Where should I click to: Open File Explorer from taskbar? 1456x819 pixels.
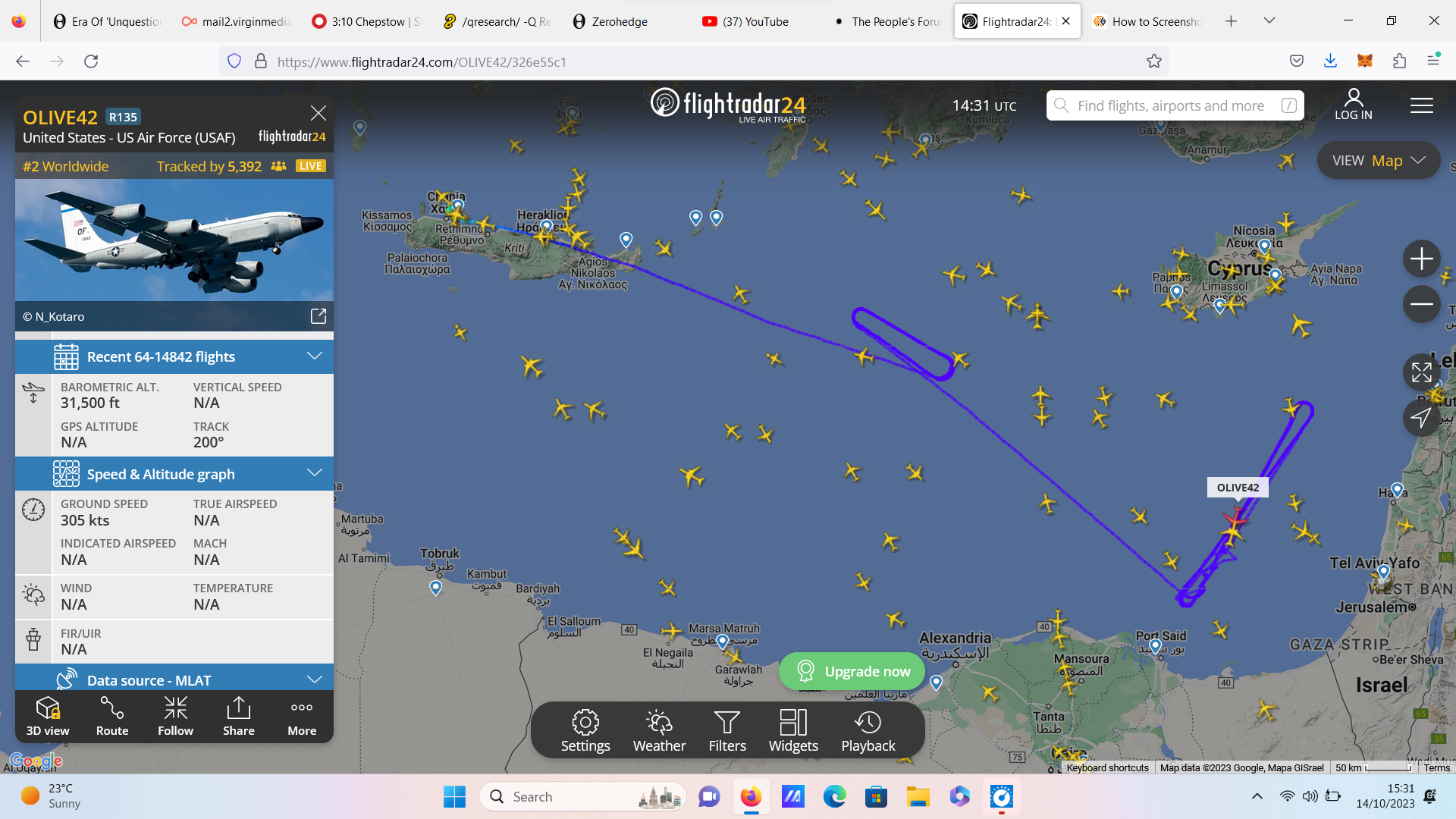click(x=918, y=796)
